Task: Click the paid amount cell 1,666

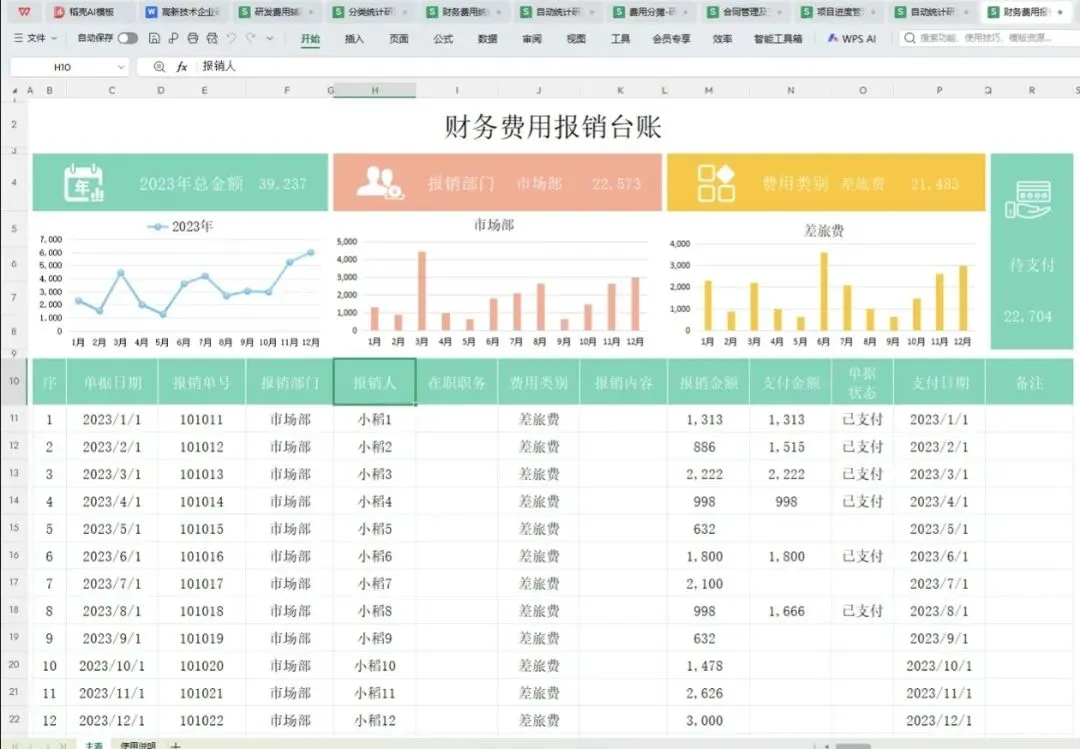Action: coord(790,611)
